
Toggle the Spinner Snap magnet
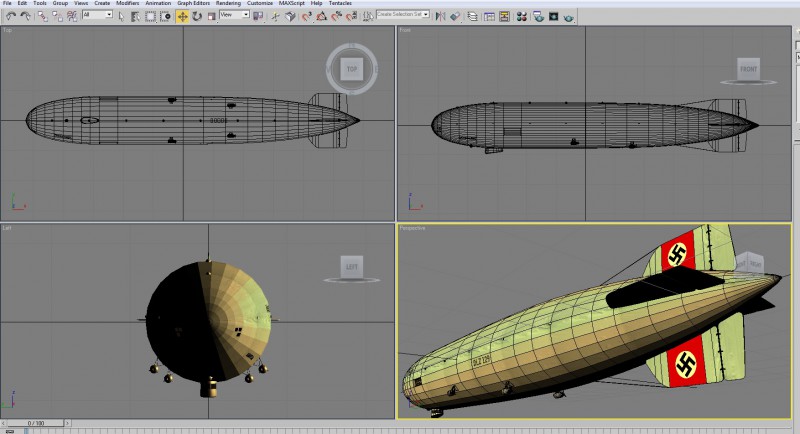[x=352, y=16]
